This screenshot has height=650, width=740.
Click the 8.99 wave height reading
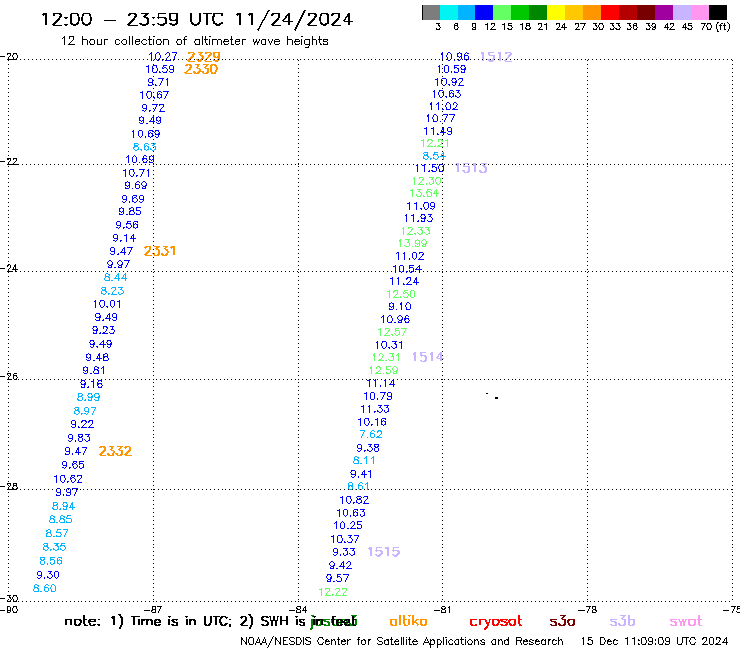(89, 397)
